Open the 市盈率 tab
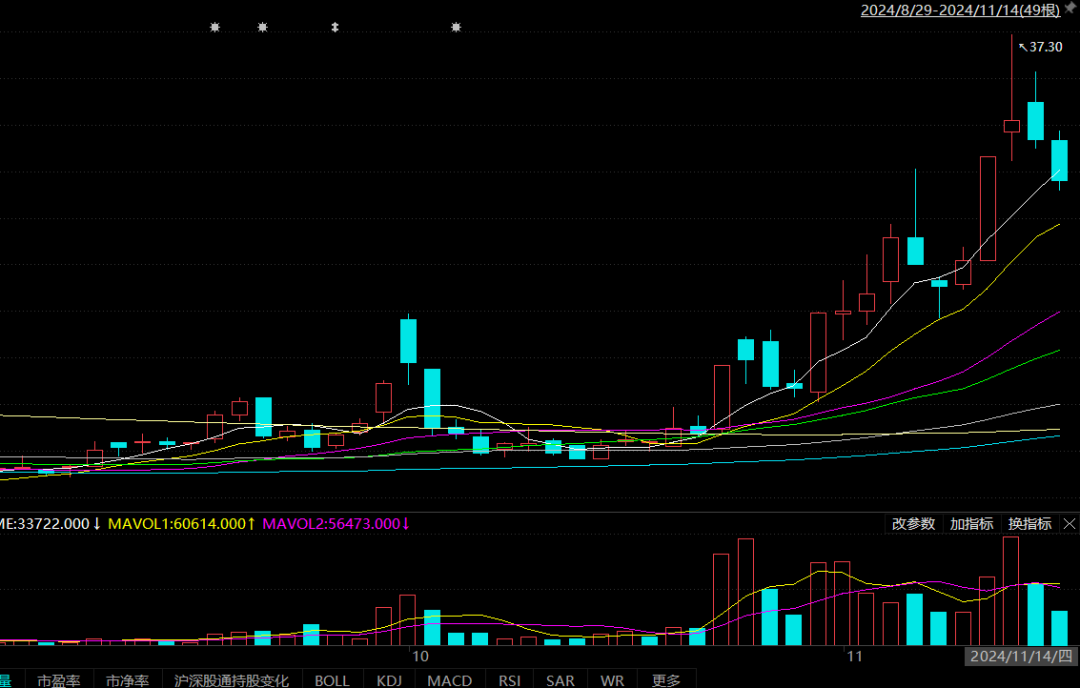Viewport: 1080px width, 688px height. pos(59,680)
